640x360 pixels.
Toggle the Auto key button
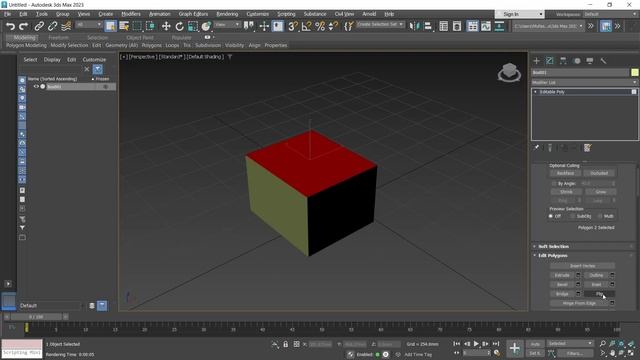(x=535, y=344)
